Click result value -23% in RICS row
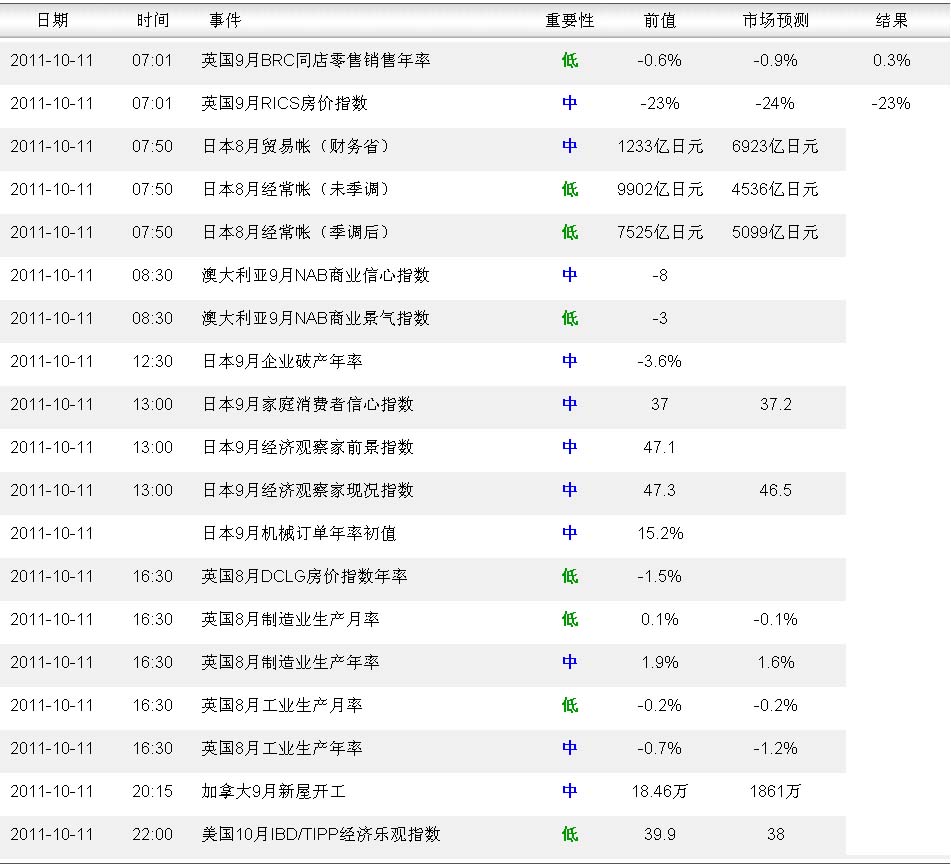 pyautogui.click(x=891, y=104)
